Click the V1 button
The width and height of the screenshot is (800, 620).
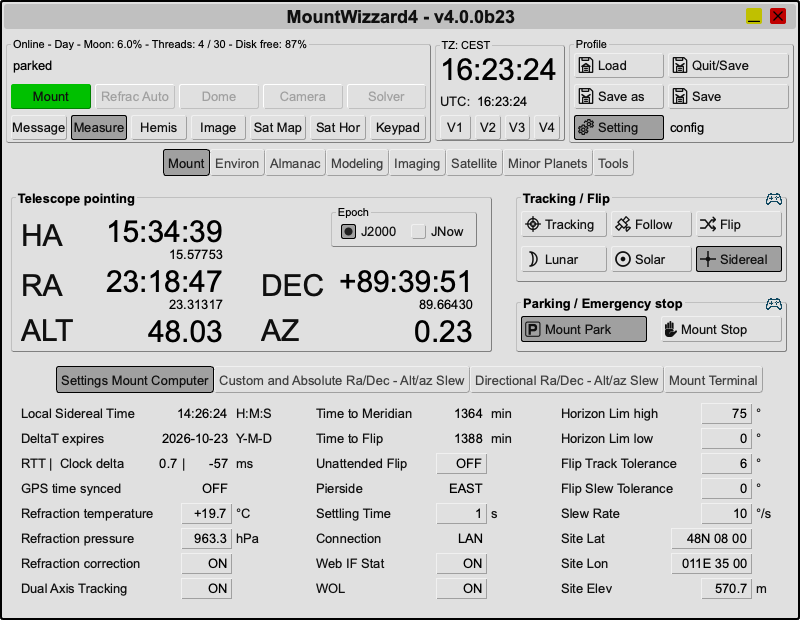pyautogui.click(x=455, y=128)
